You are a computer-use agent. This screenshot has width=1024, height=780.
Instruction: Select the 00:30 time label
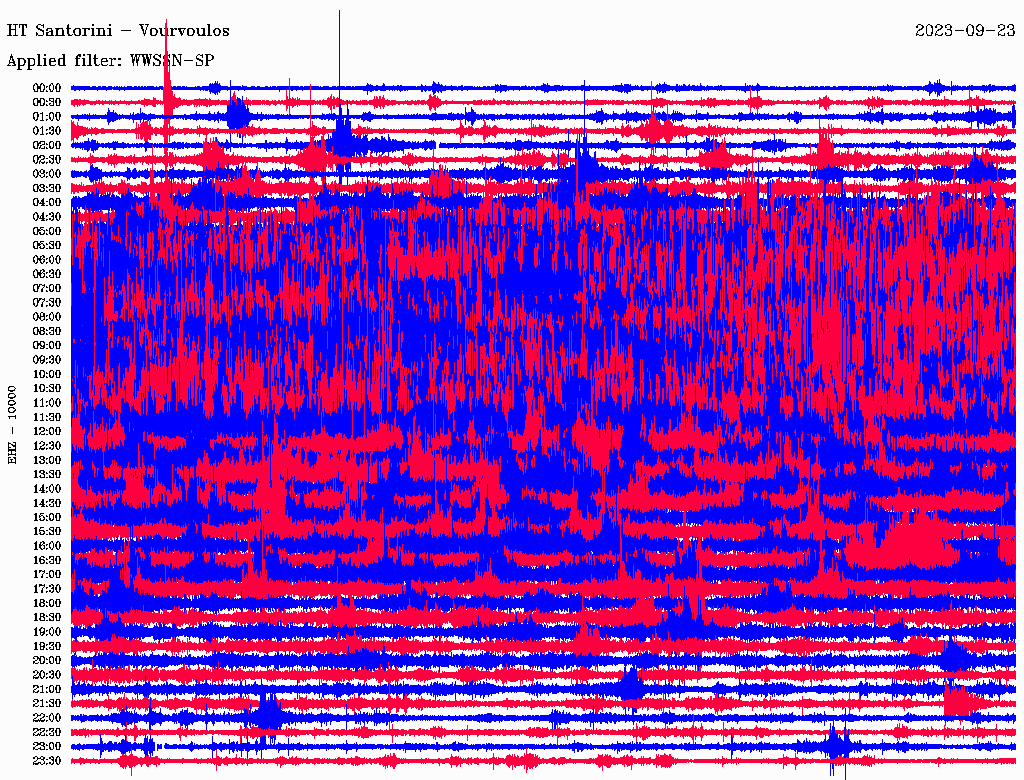(46, 102)
